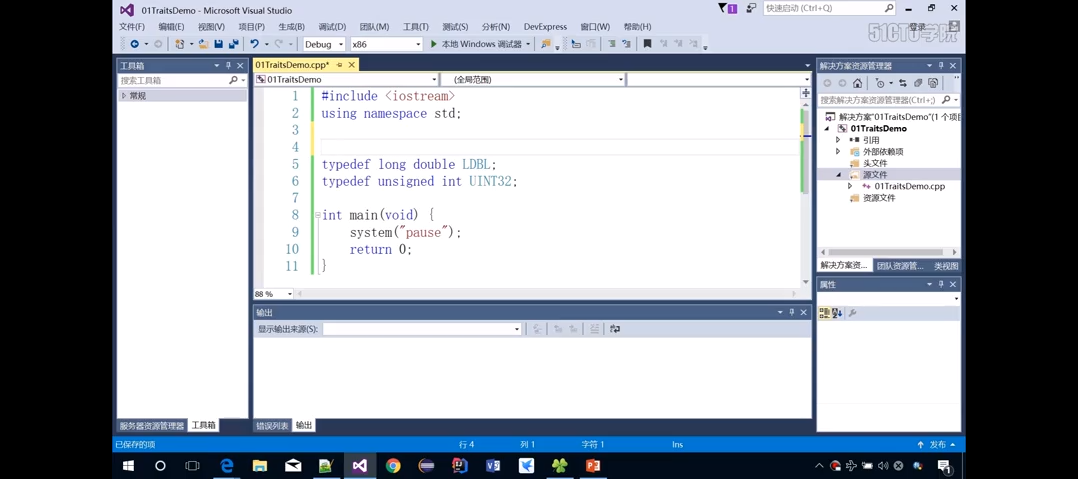Toggle word wrap in the Output panel
This screenshot has width=1078, height=479.
pos(615,329)
